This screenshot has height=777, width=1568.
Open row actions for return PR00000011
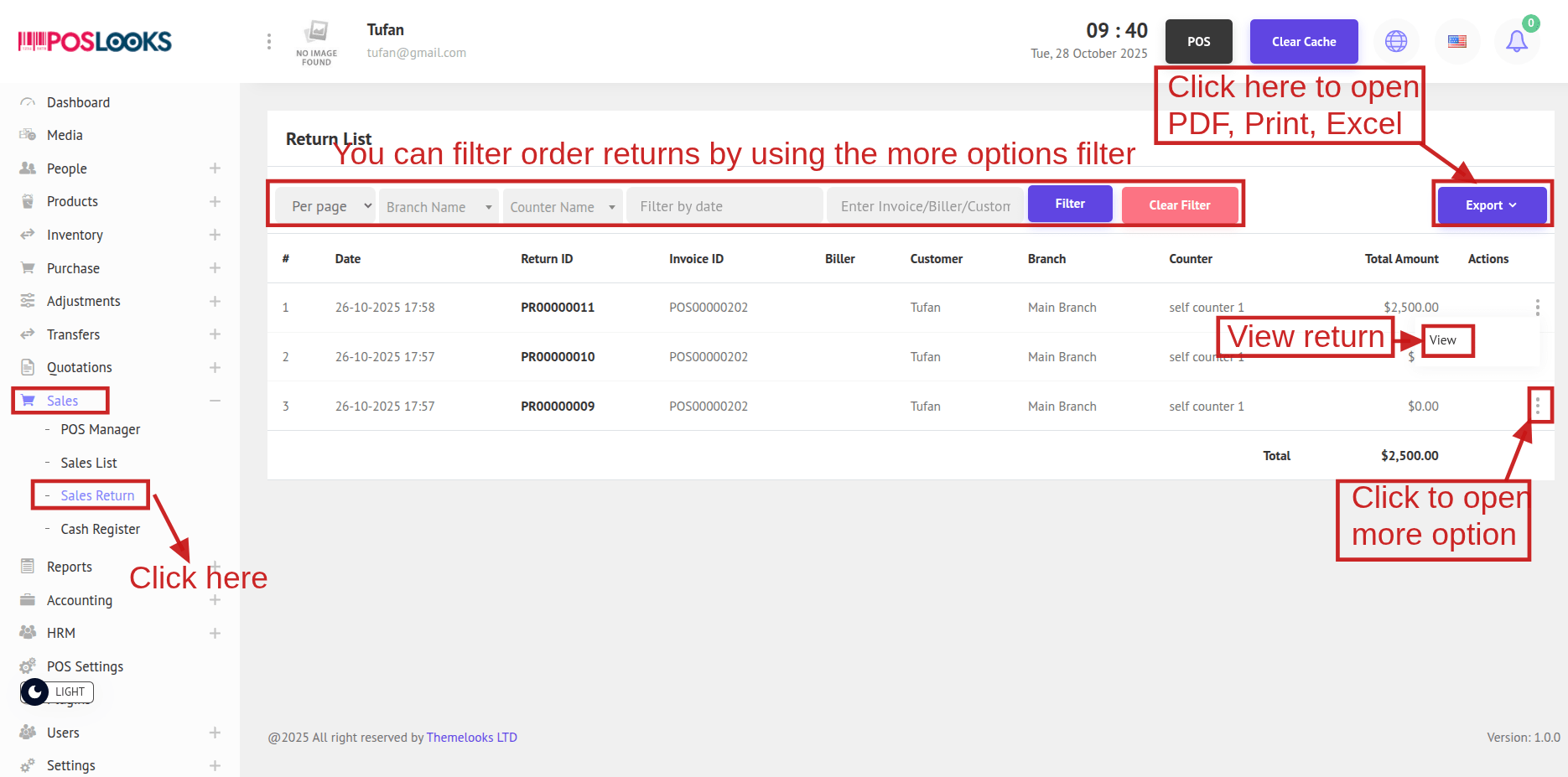1537,308
